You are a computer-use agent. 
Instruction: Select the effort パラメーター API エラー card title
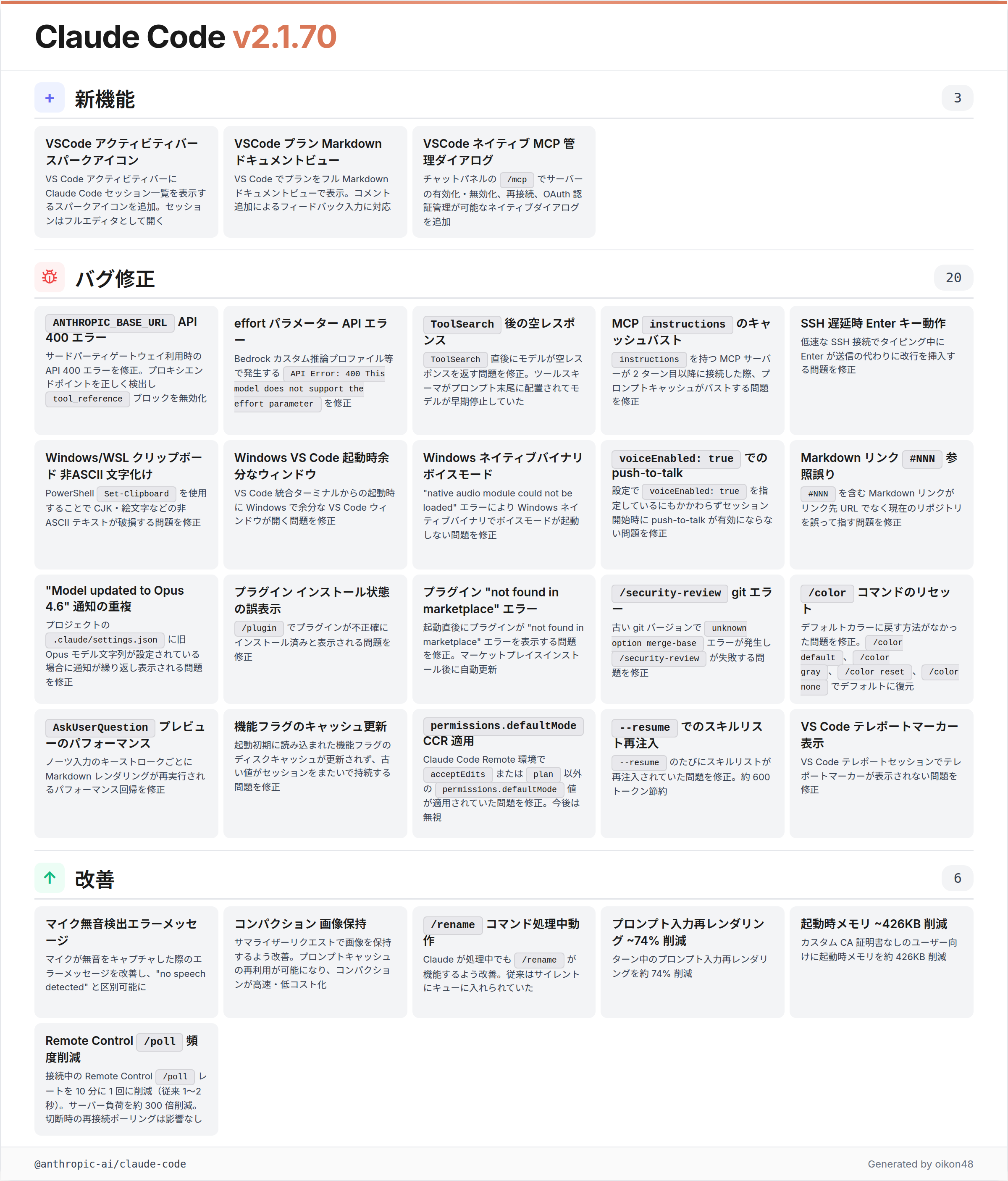[x=311, y=331]
